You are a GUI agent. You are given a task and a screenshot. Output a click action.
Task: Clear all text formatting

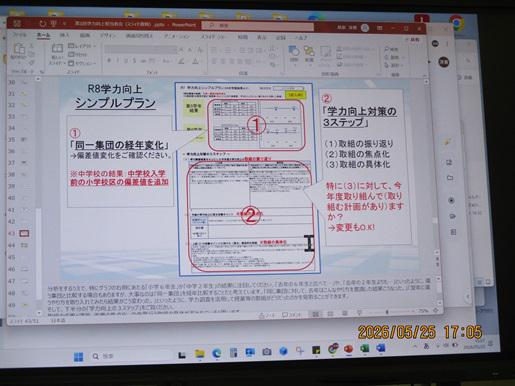click(x=200, y=50)
